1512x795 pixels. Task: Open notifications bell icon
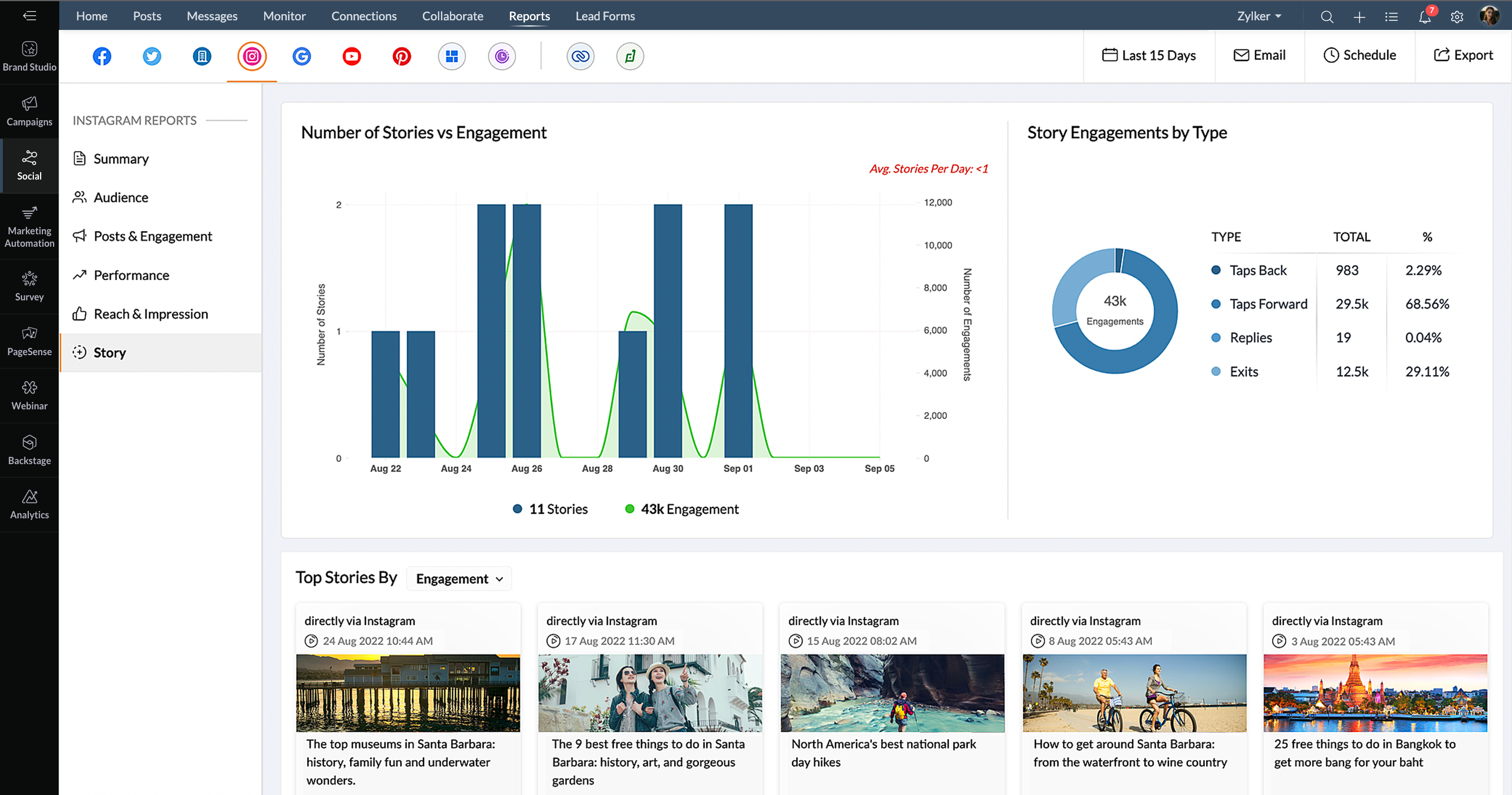(1424, 16)
